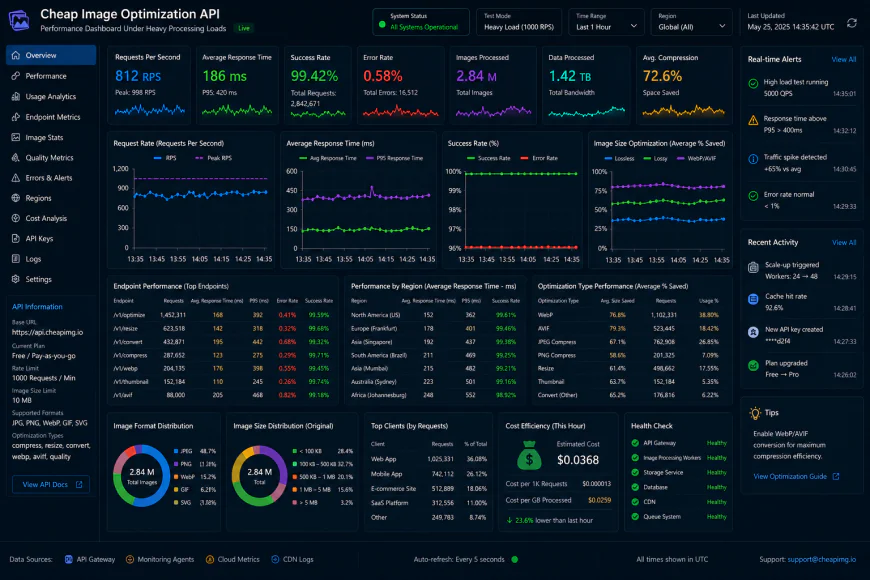Toggle the Lossless legend series

pyautogui.click(x=619, y=158)
